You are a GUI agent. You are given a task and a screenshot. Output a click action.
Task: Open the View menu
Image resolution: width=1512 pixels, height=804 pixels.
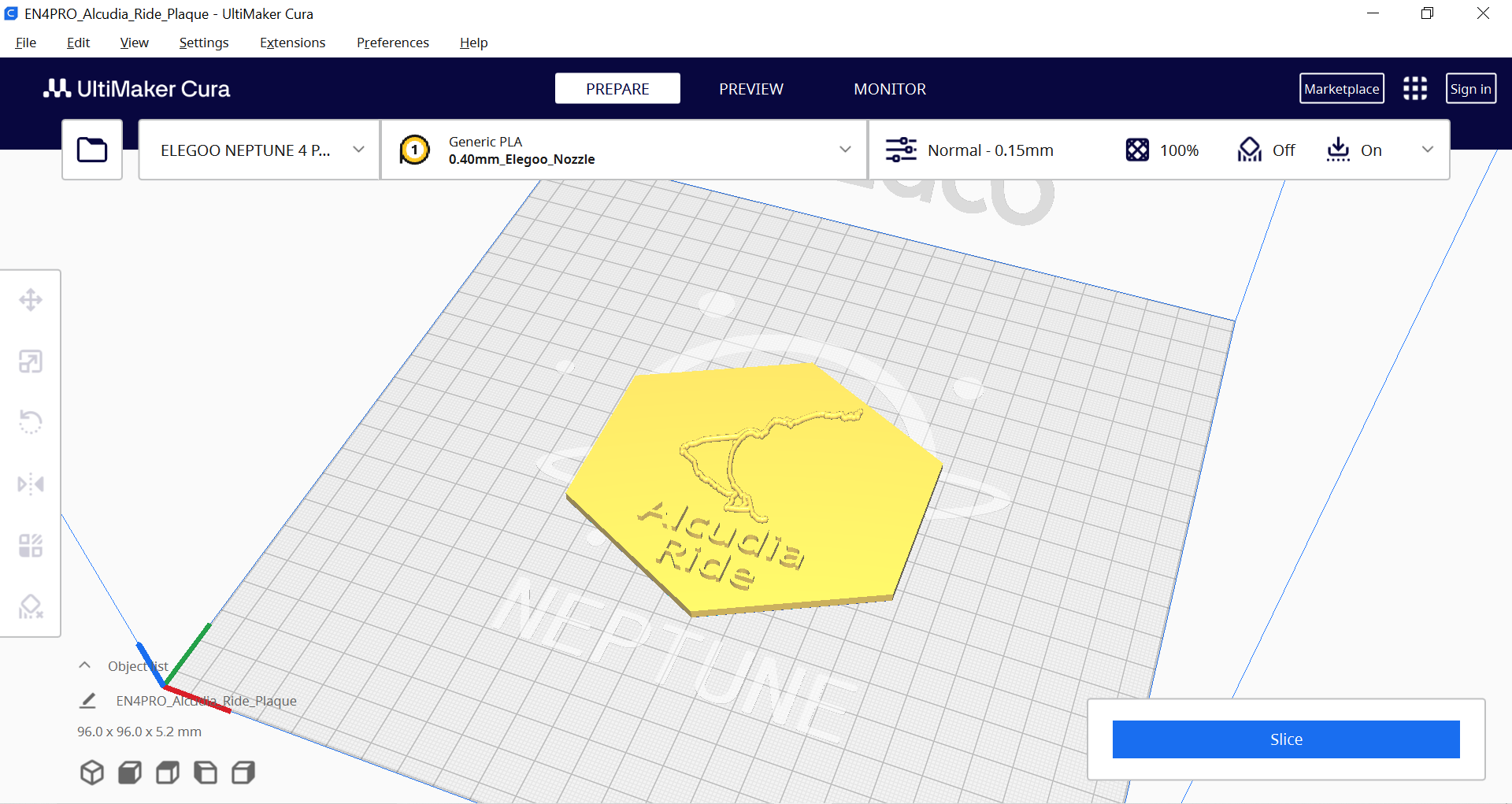tap(135, 43)
